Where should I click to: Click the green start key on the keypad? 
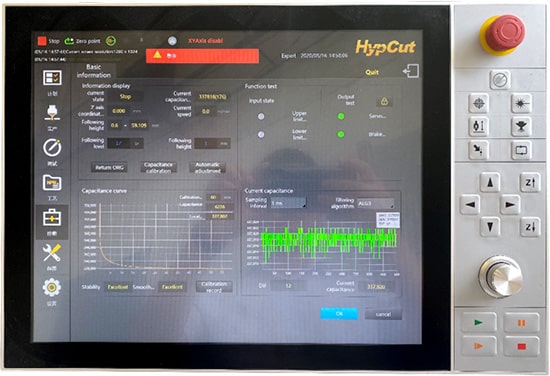478,322
